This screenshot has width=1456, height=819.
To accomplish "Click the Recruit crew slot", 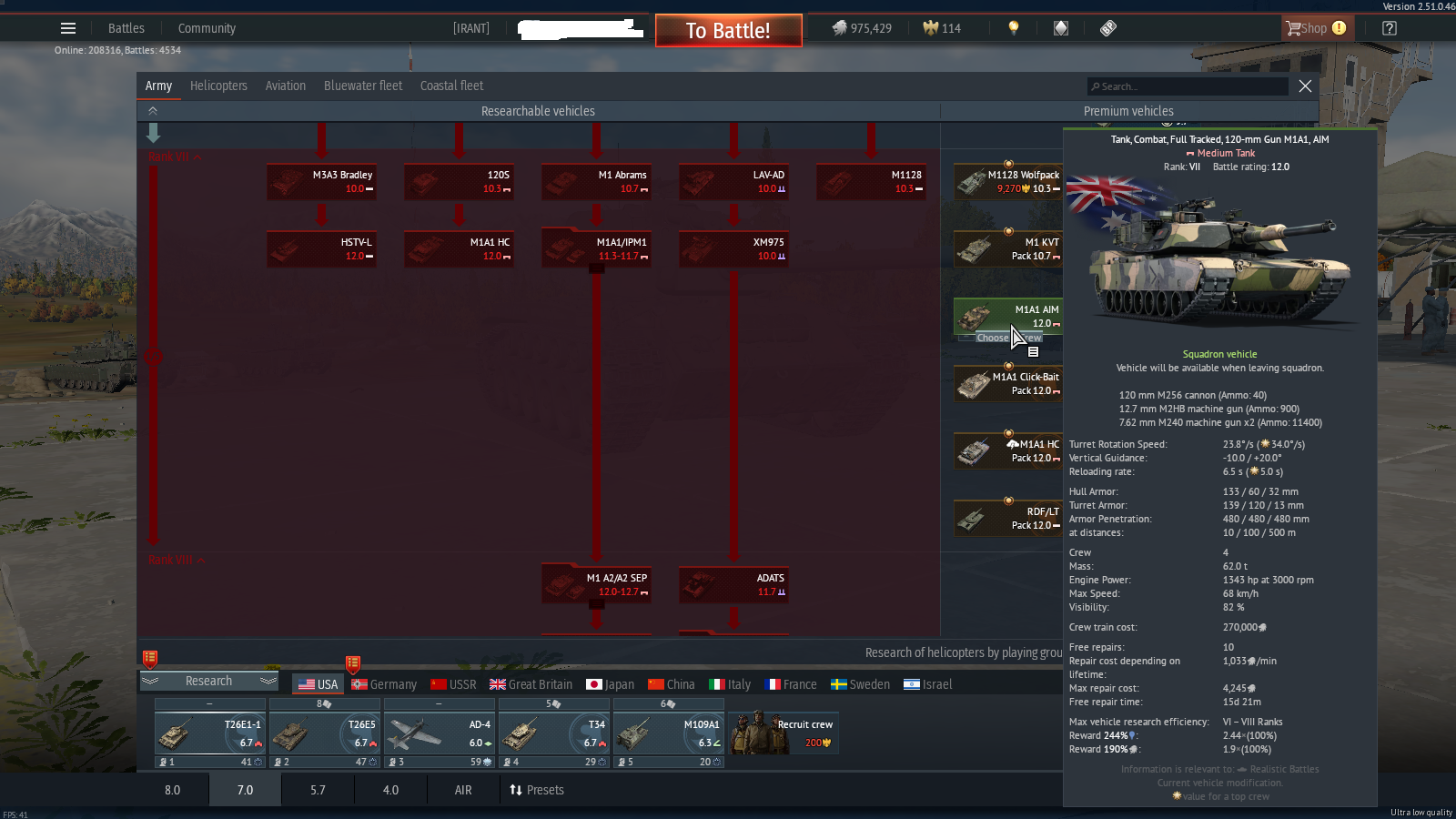I will pyautogui.click(x=783, y=733).
